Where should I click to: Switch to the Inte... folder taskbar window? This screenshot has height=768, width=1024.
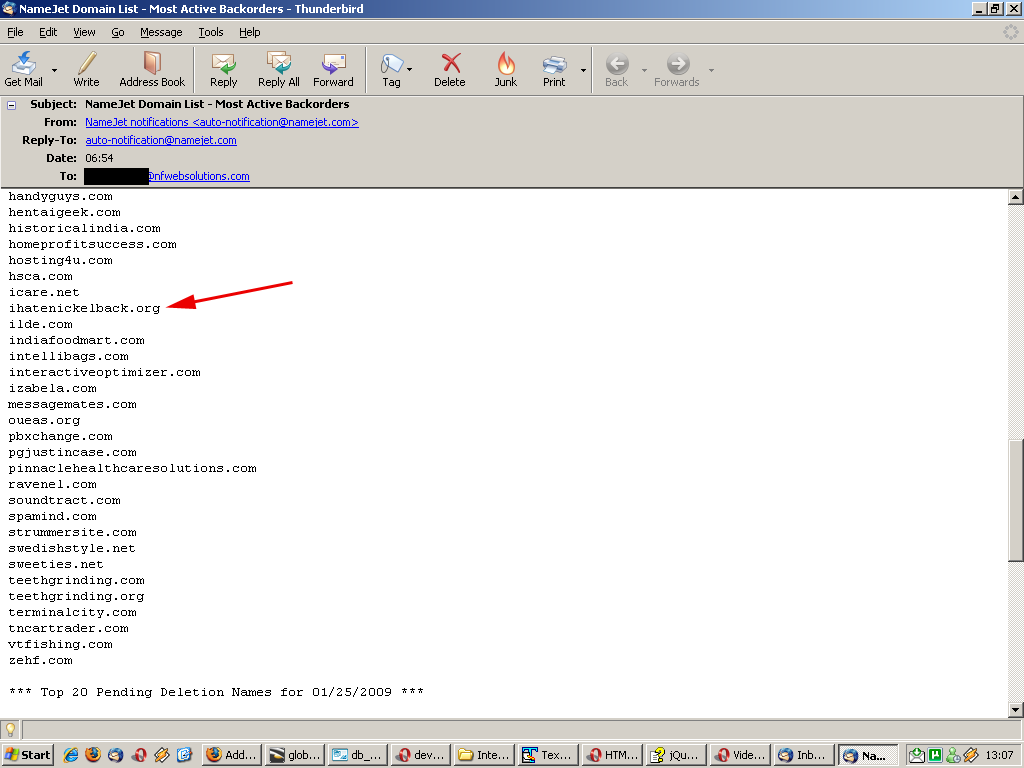pos(485,755)
